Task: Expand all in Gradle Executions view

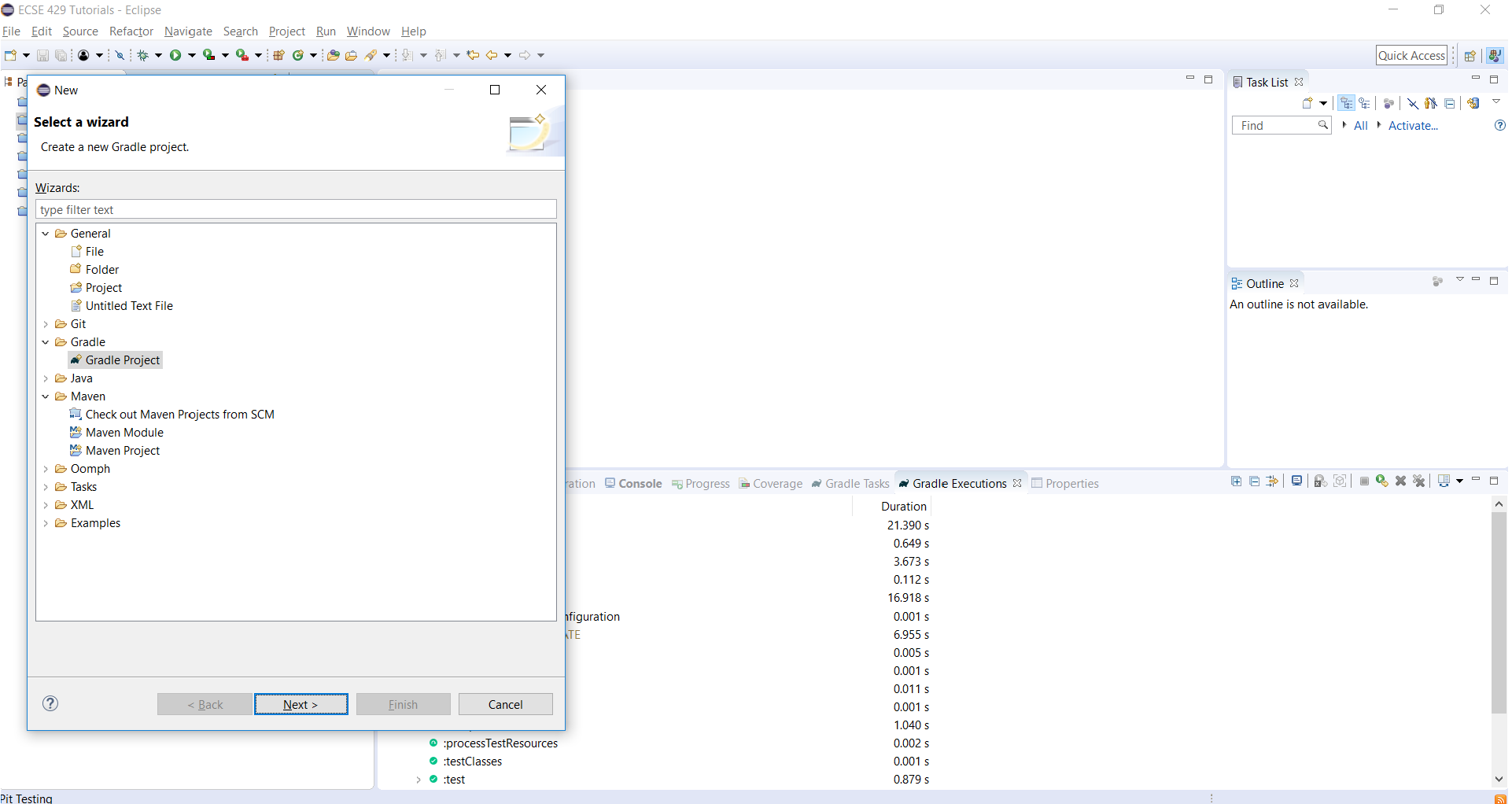Action: 1236,481
